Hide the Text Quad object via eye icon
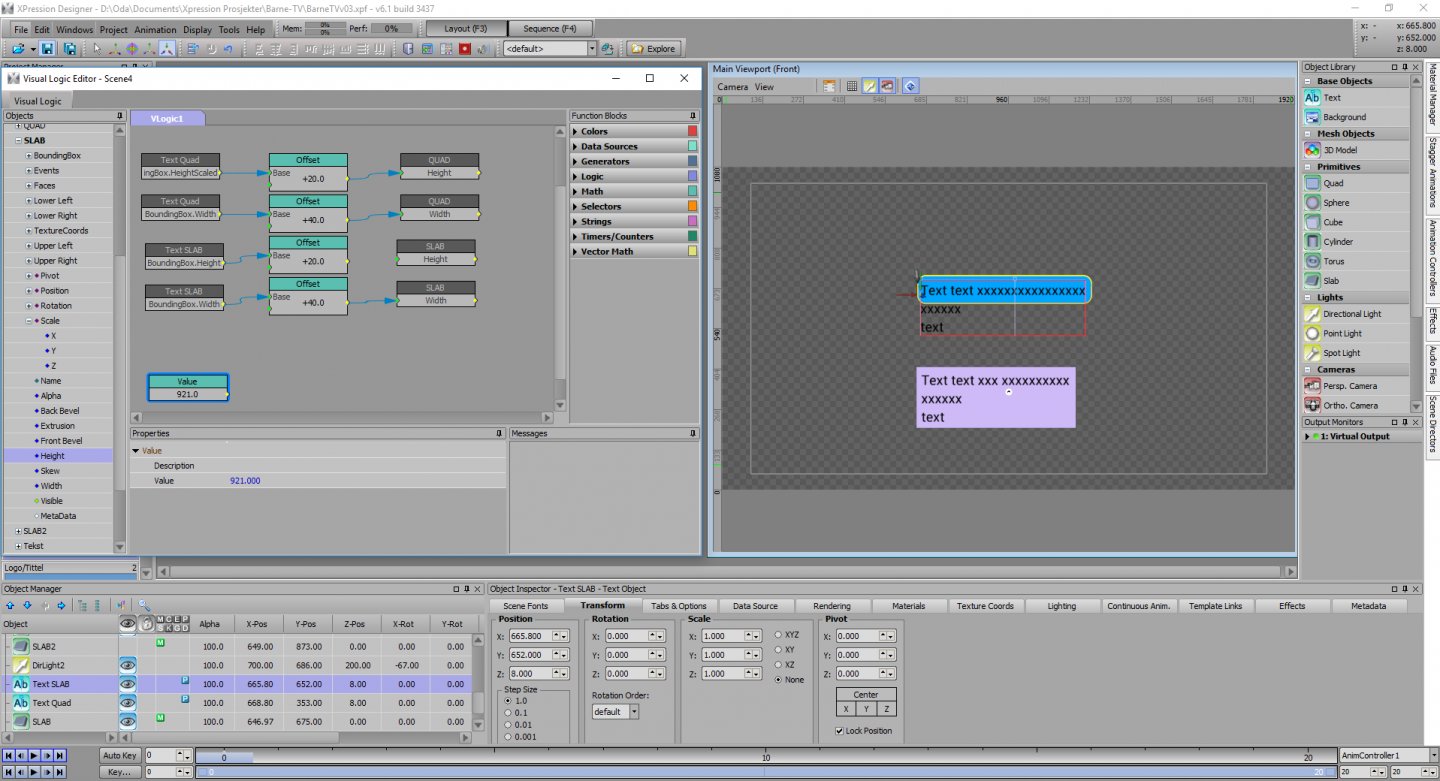This screenshot has width=1440, height=781. coord(128,703)
